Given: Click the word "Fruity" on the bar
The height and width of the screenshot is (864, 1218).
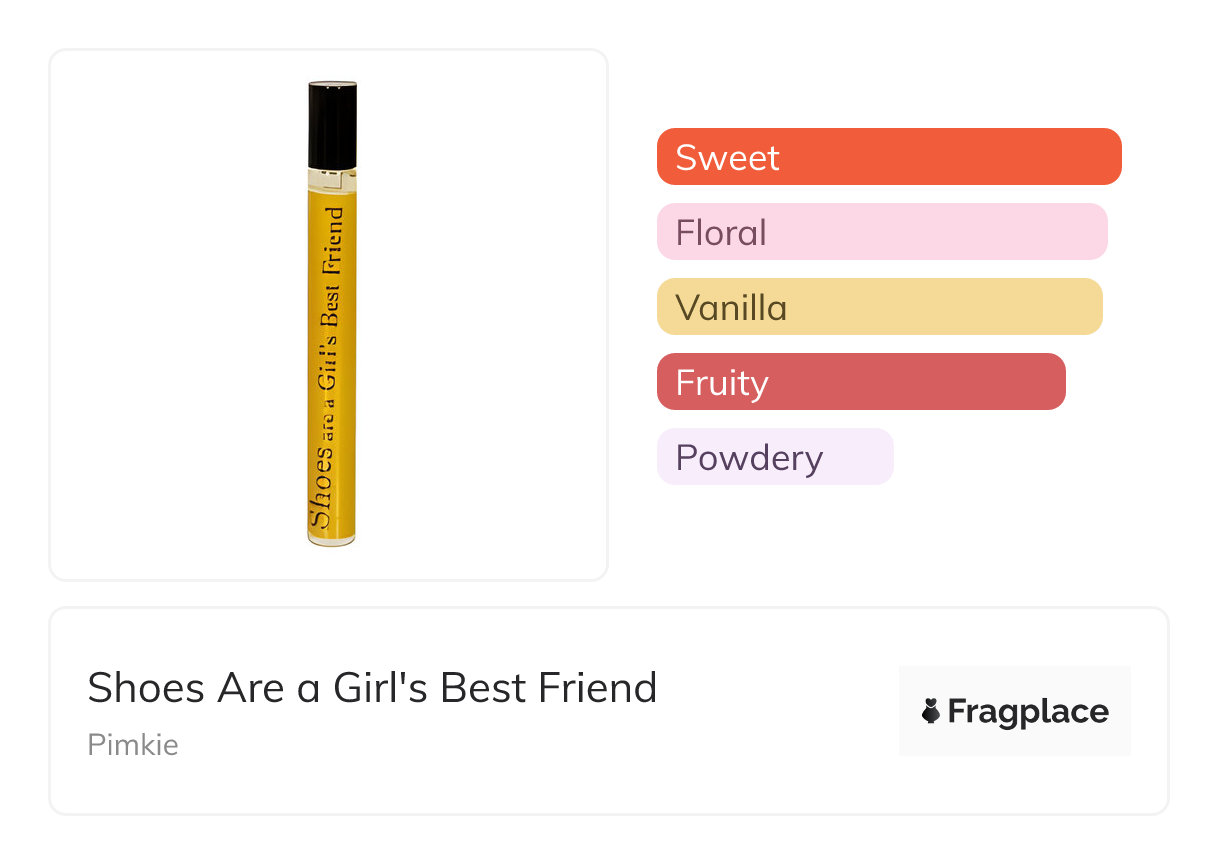Looking at the screenshot, I should (721, 382).
